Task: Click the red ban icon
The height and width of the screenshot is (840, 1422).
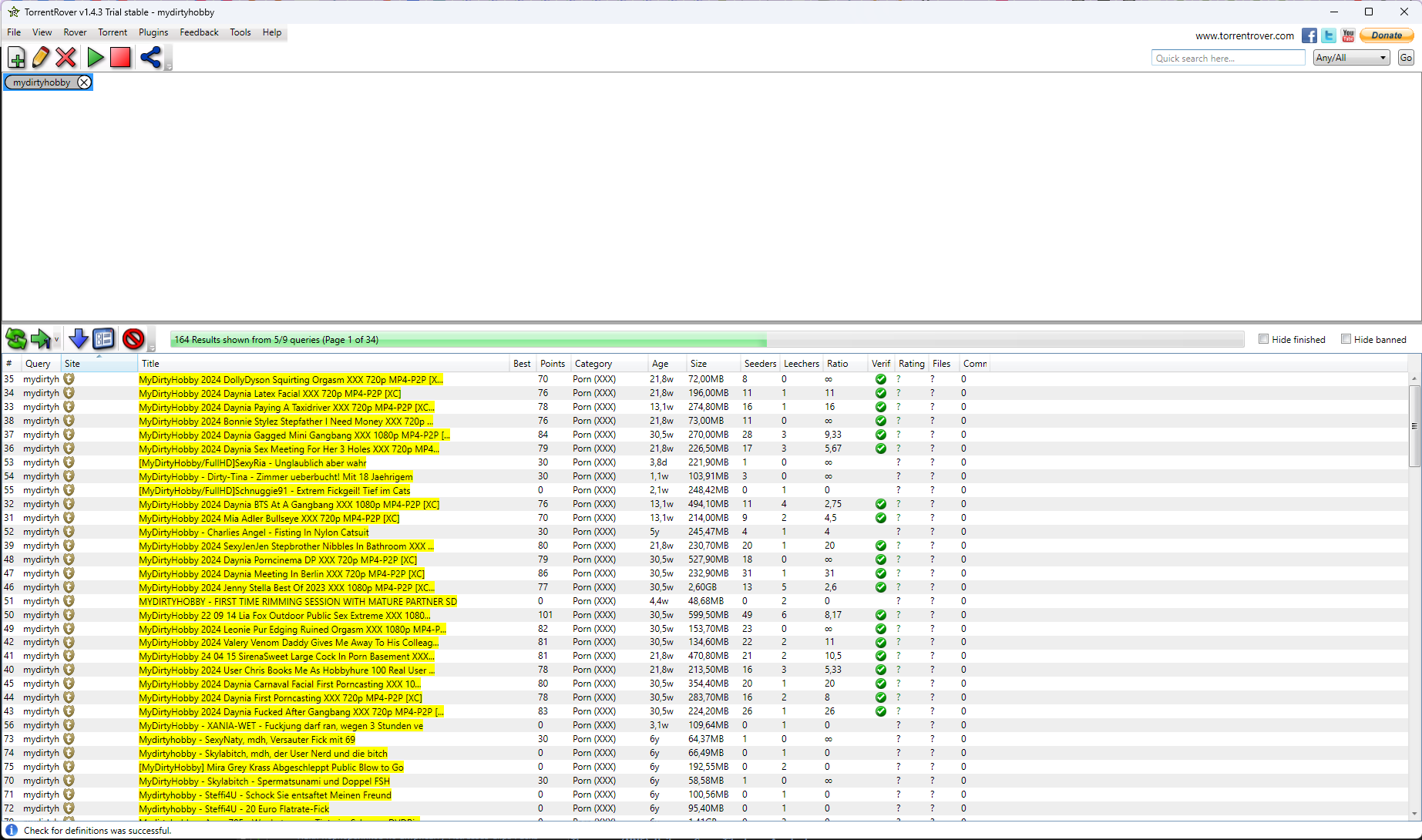Action: click(x=133, y=339)
